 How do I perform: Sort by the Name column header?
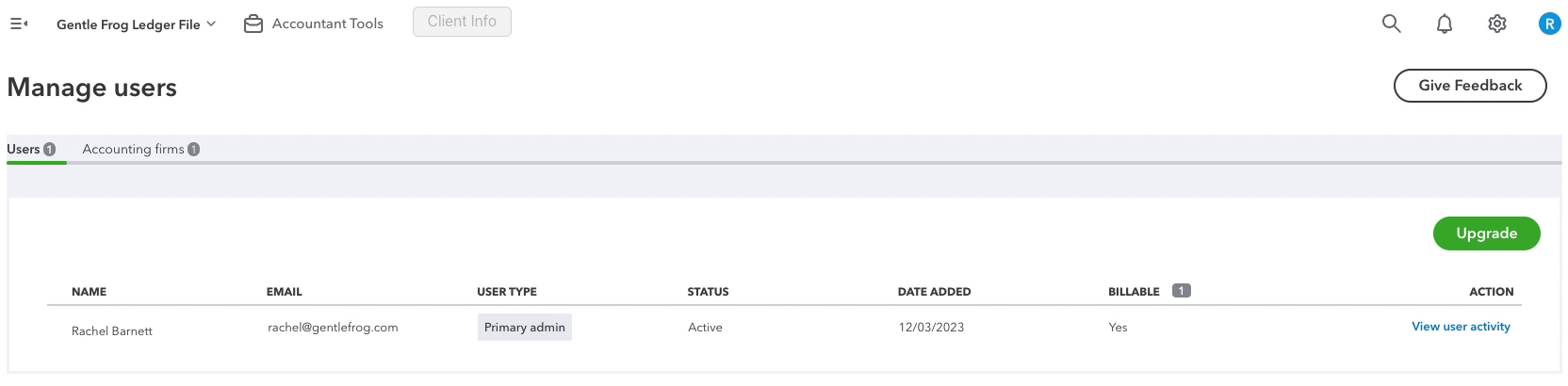point(89,292)
